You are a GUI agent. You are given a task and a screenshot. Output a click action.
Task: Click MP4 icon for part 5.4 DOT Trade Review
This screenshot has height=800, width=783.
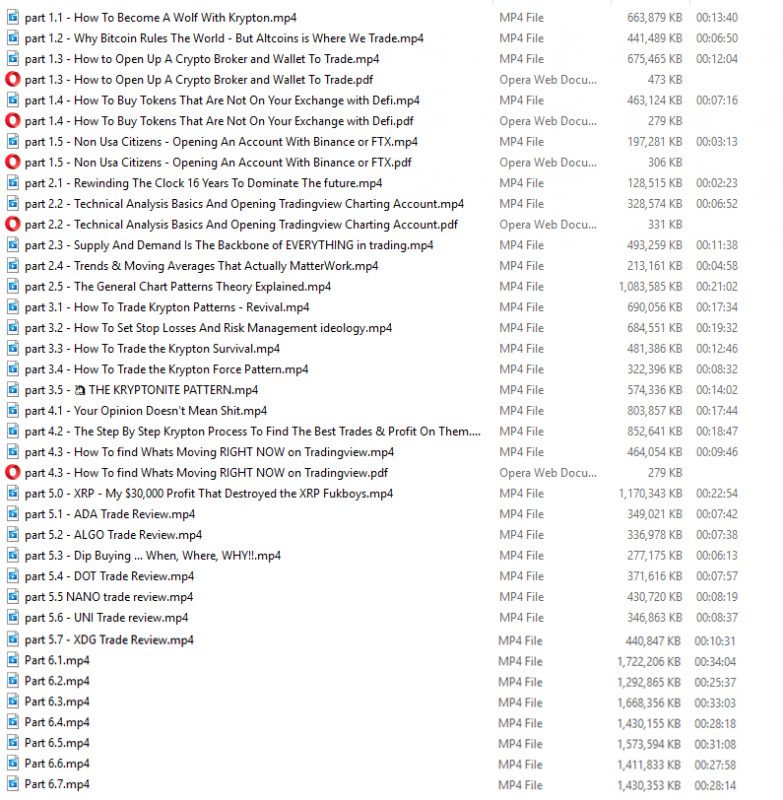tap(13, 576)
